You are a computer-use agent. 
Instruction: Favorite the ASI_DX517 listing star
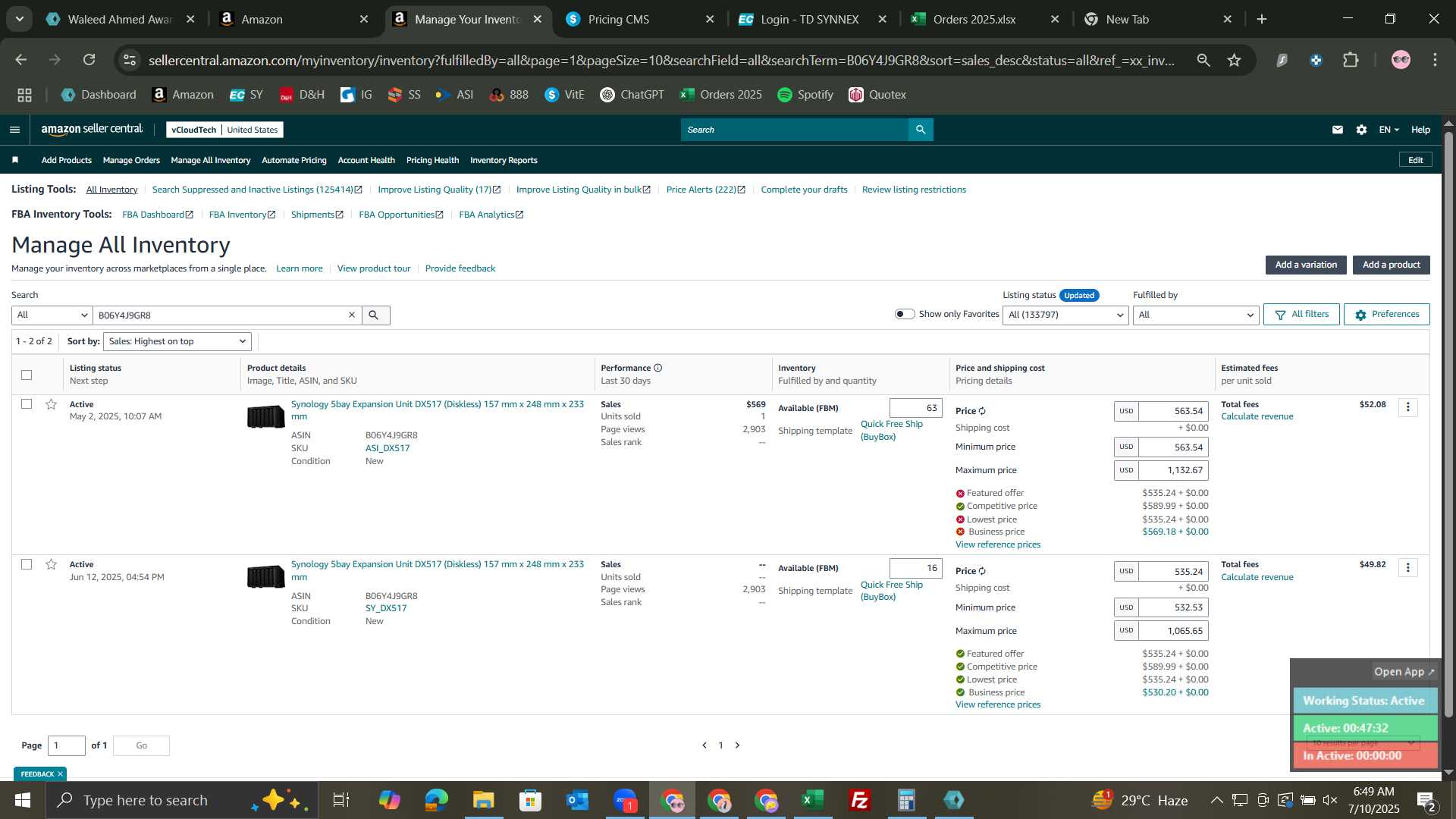coord(51,404)
